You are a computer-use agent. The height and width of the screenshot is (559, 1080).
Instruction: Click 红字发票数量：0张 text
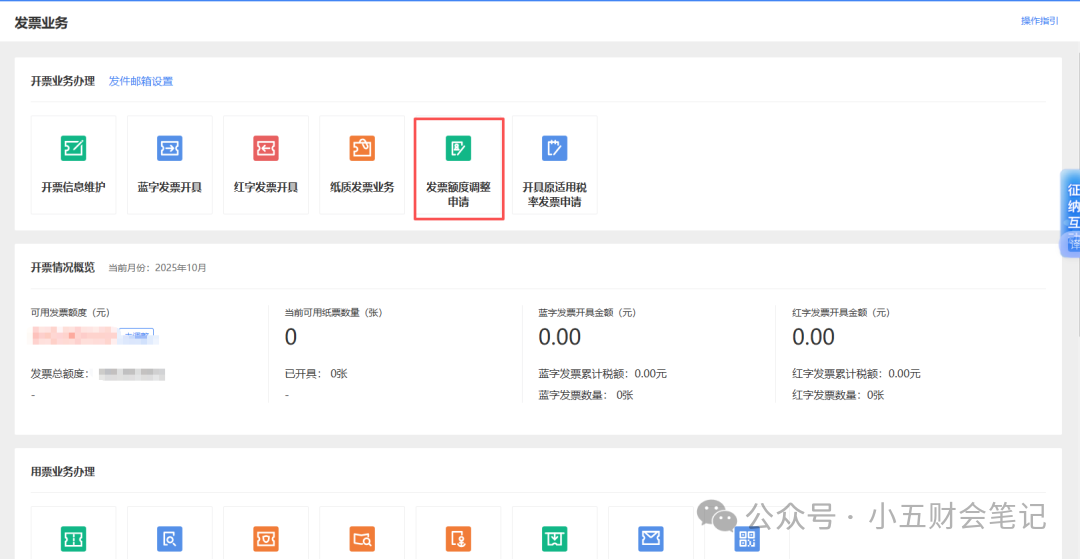click(838, 395)
